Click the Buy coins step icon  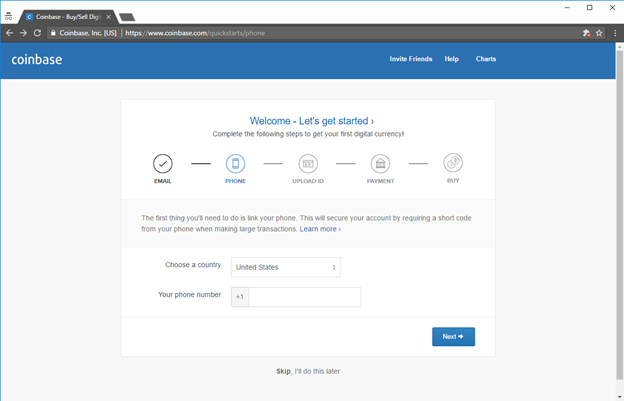[x=453, y=163]
